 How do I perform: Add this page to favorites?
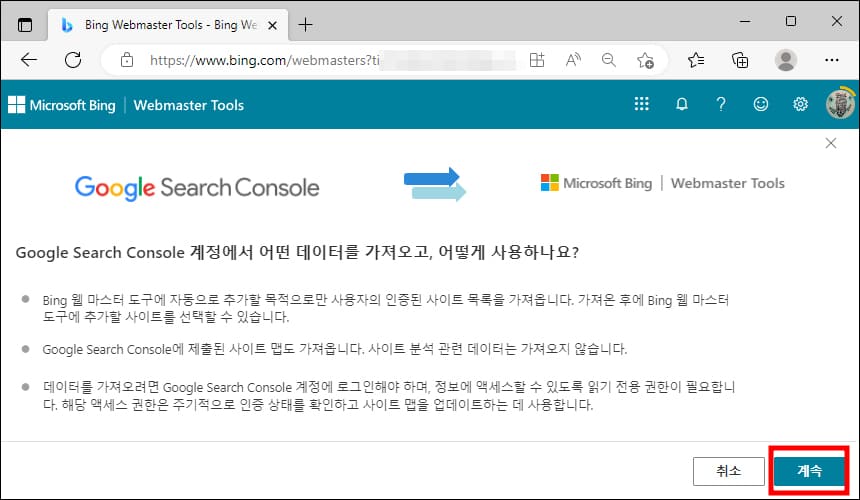point(645,60)
